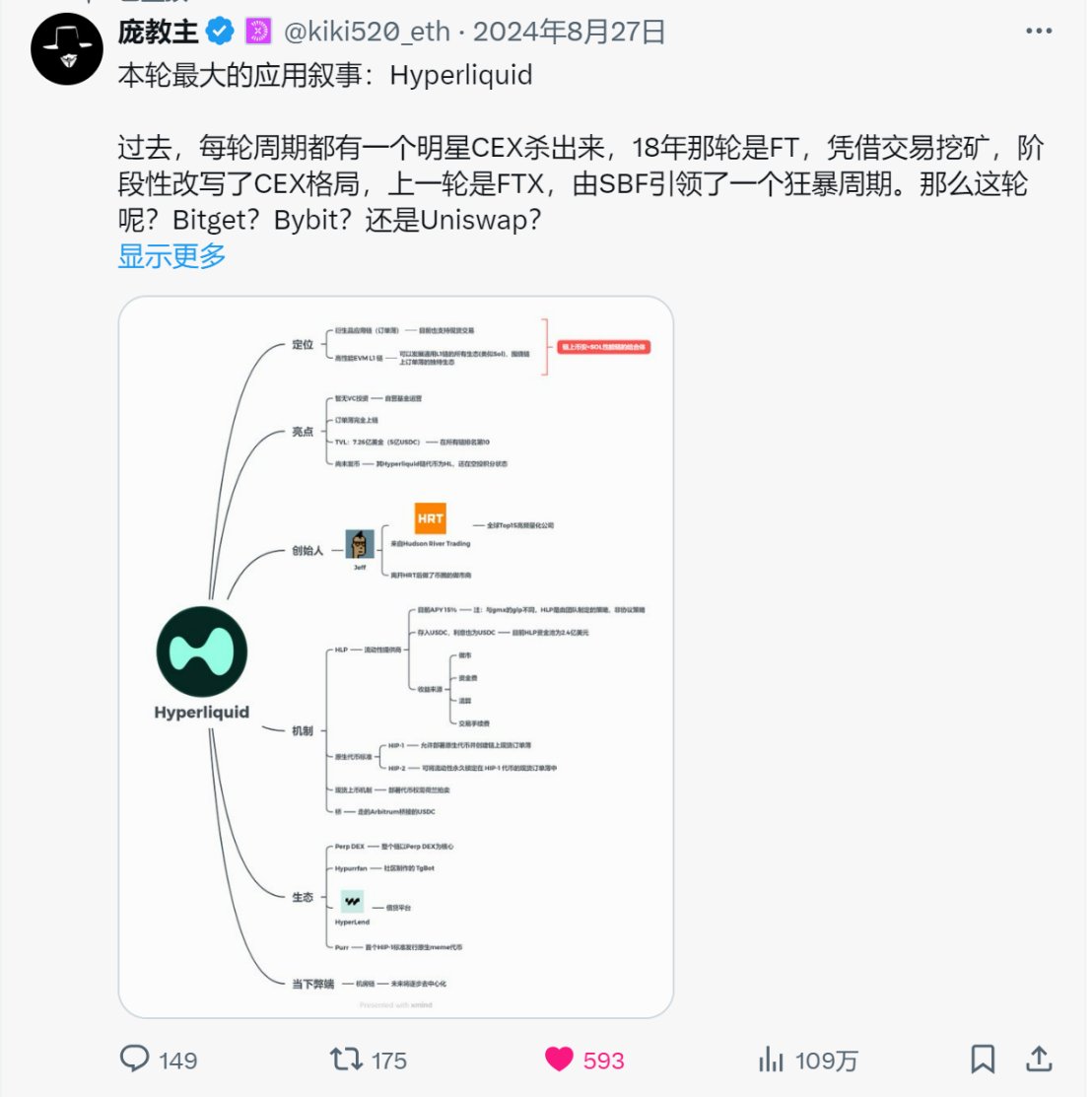This screenshot has width=1092, height=1097.
Task: Open the @kiki520_eth handle link
Action: [367, 32]
